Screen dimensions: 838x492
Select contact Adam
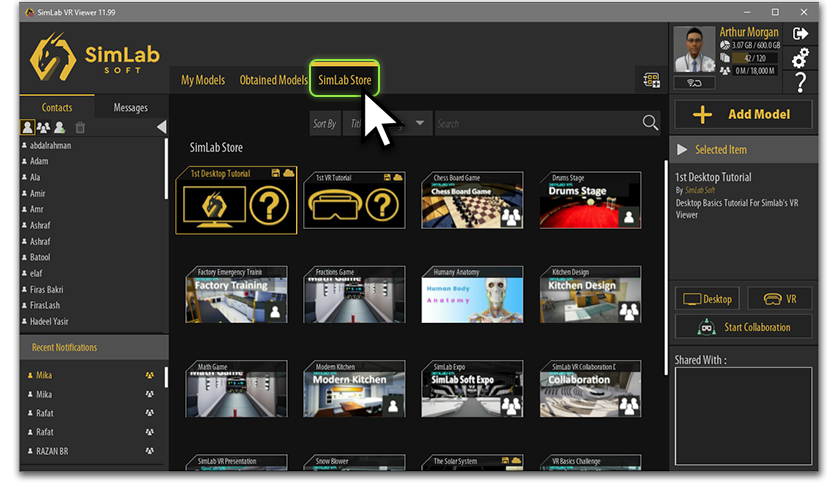coord(39,161)
